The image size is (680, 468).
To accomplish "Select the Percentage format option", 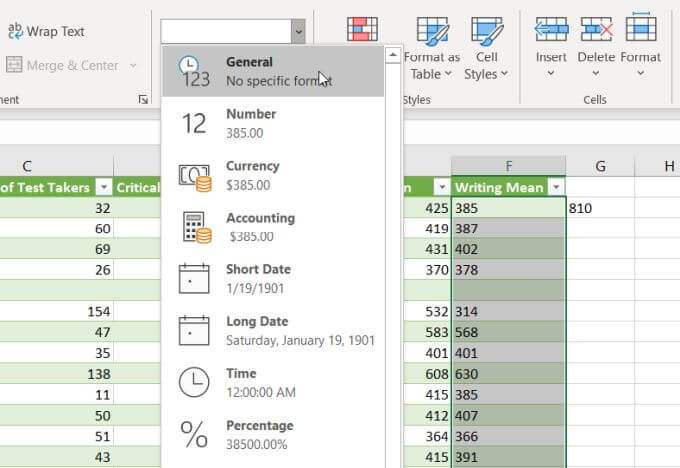I will click(x=272, y=435).
